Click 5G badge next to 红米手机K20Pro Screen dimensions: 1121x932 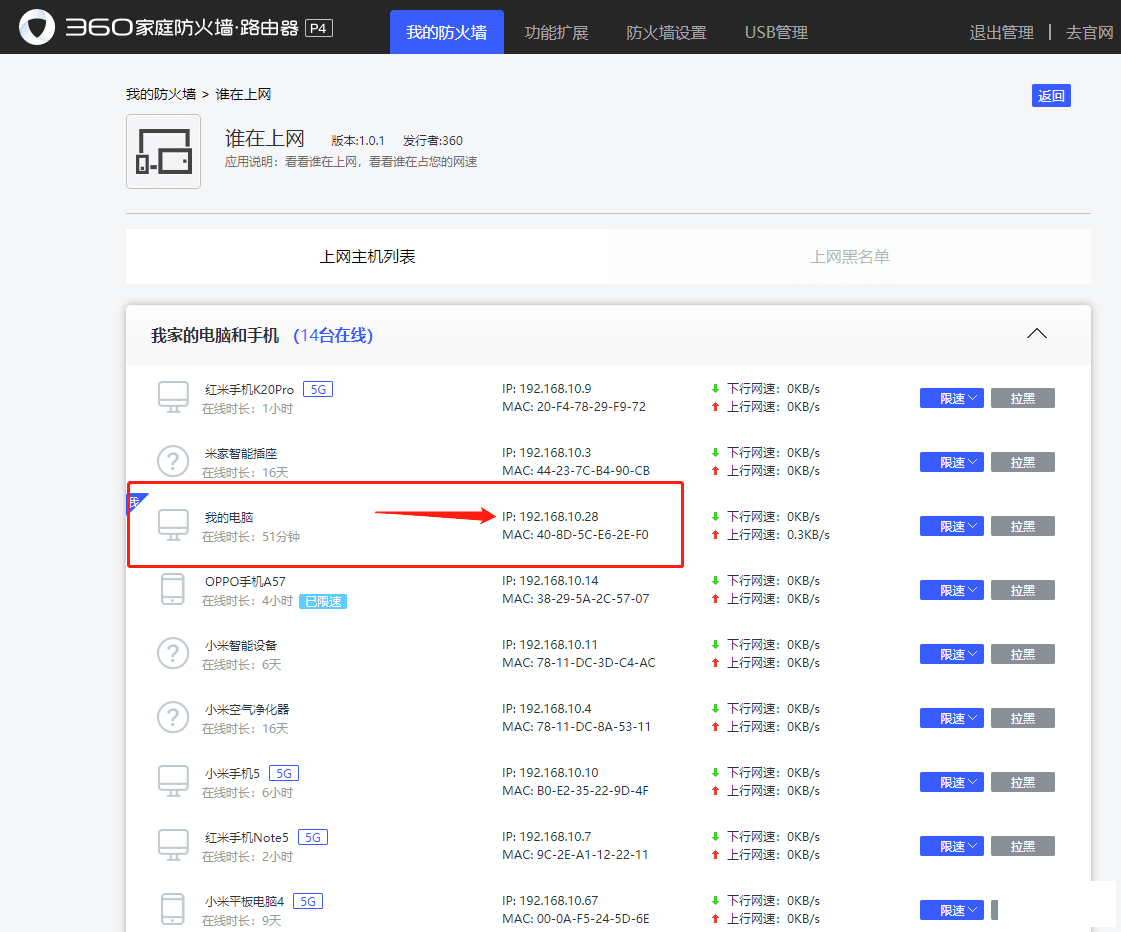click(x=318, y=390)
